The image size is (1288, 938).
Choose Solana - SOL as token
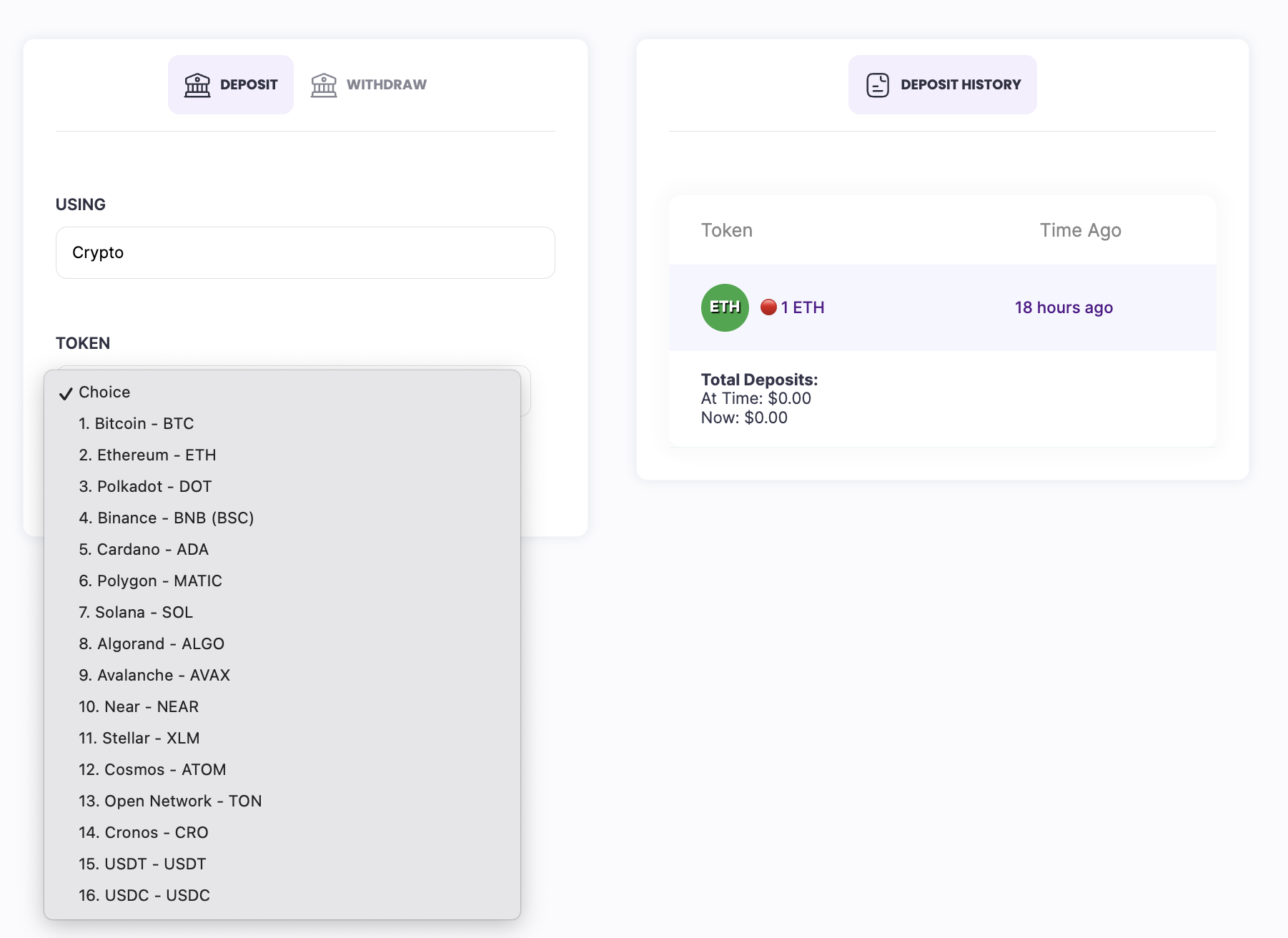pyautogui.click(x=136, y=612)
